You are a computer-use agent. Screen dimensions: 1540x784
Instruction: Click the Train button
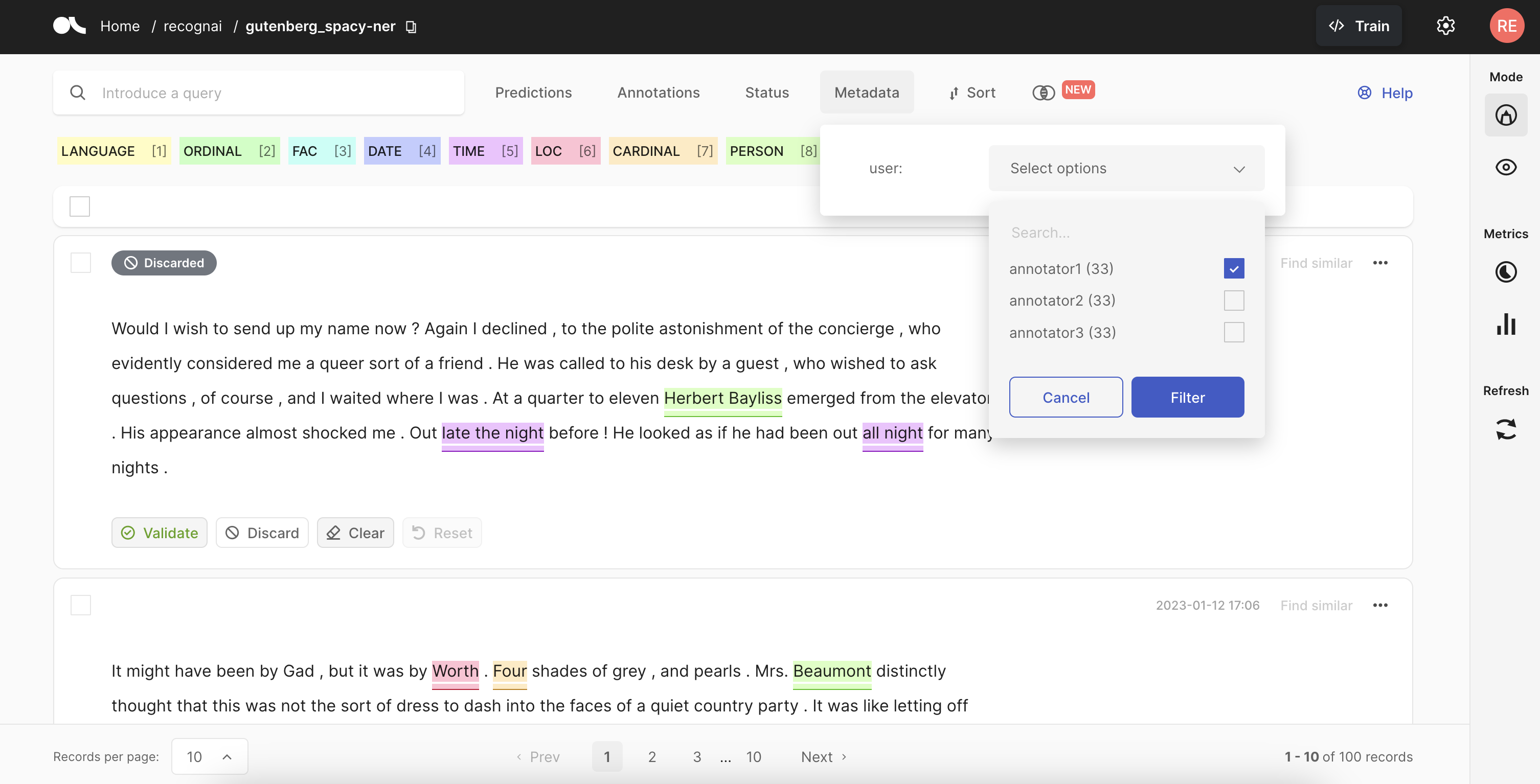[x=1358, y=26]
